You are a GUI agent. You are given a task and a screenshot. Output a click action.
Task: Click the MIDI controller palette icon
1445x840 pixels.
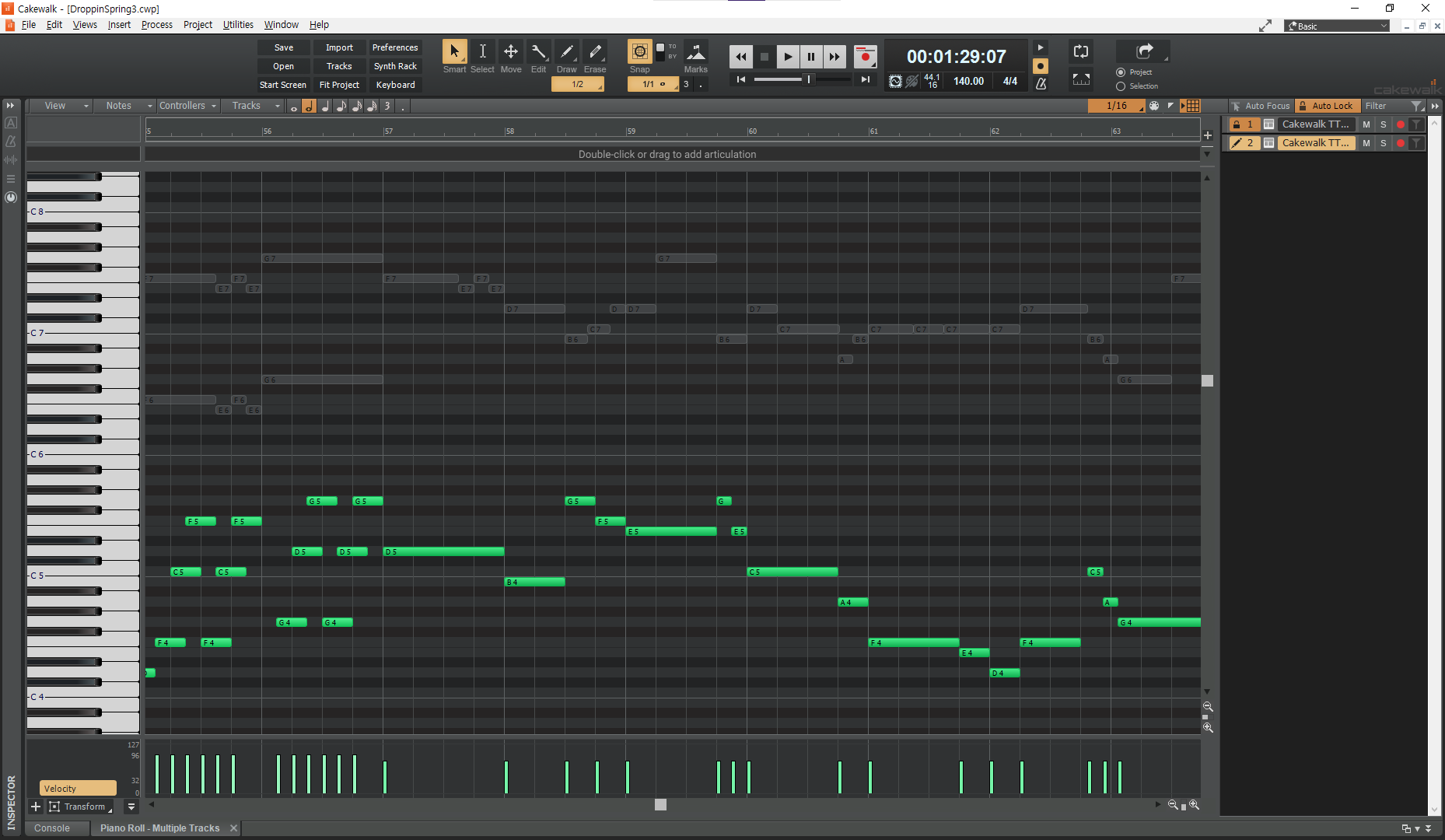click(1154, 106)
